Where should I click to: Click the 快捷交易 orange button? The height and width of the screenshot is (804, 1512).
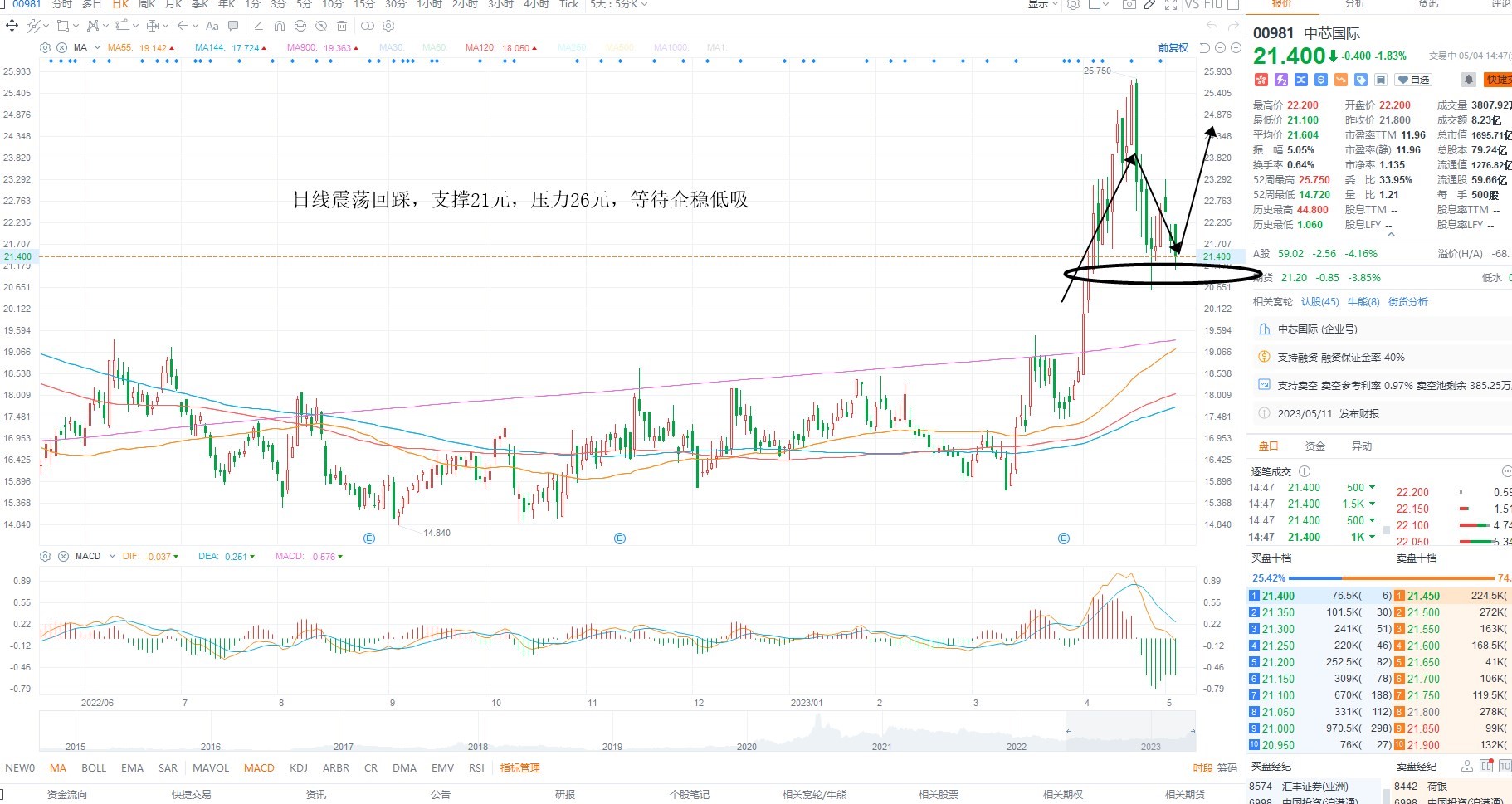click(x=1498, y=80)
